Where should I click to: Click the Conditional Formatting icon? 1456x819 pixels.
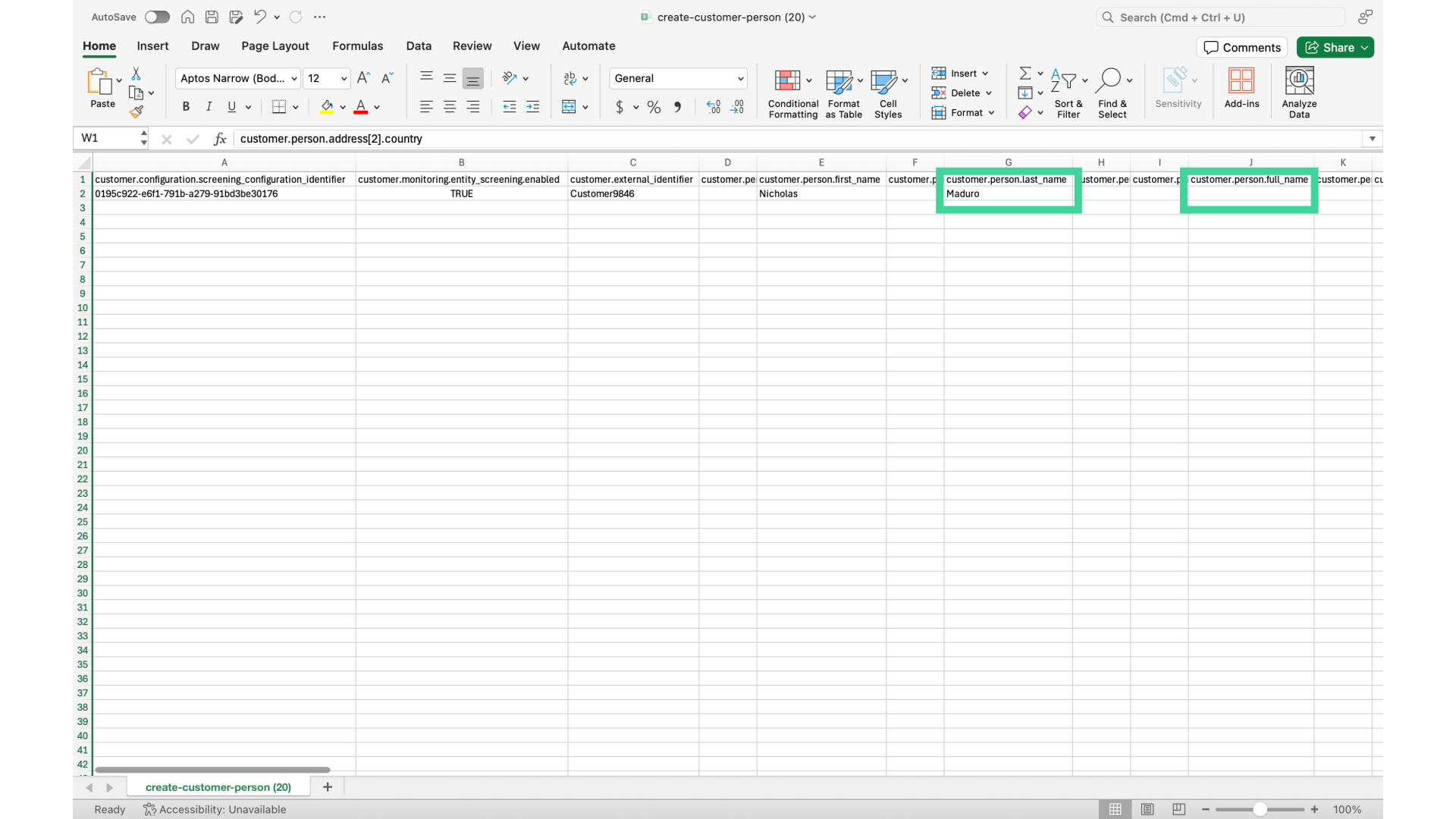tap(787, 80)
